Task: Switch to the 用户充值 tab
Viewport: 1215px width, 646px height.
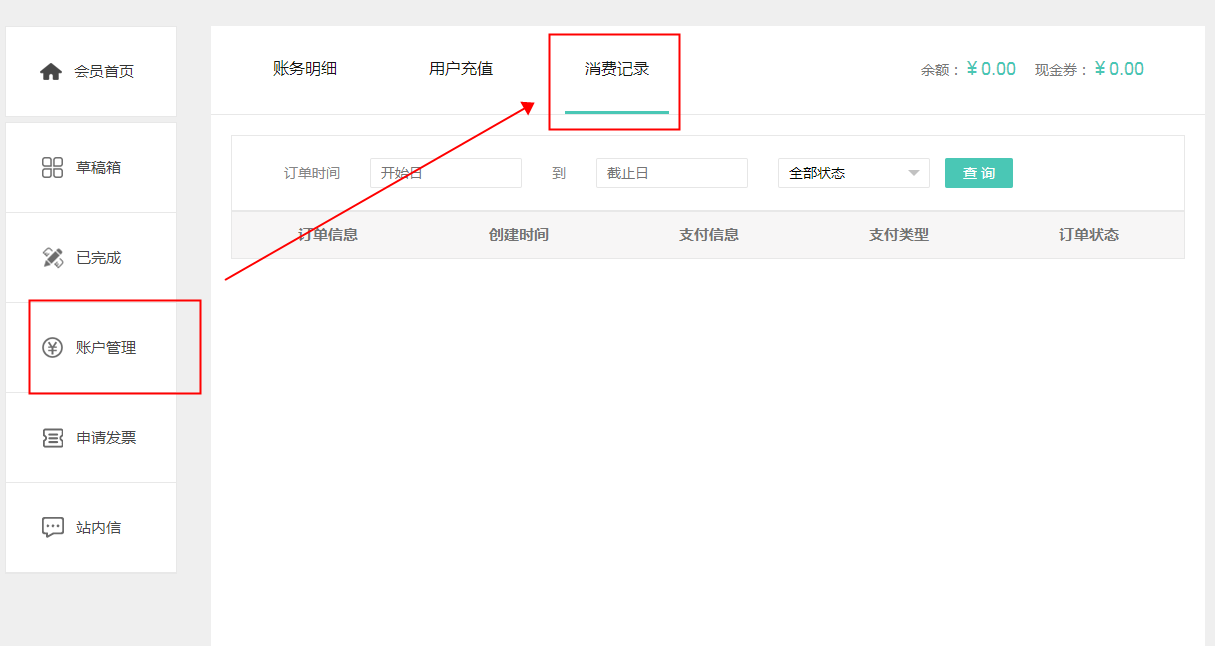Action: 461,69
